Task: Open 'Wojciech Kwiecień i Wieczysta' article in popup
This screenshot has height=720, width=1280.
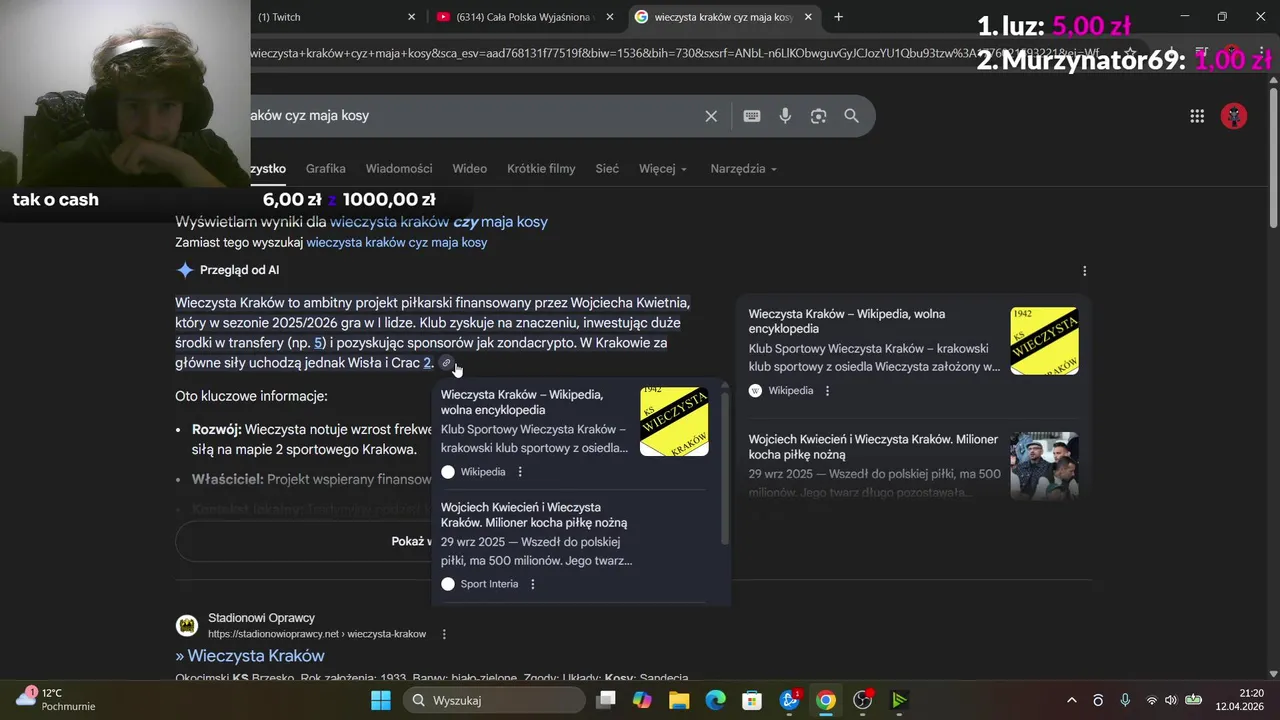Action: pyautogui.click(x=534, y=515)
